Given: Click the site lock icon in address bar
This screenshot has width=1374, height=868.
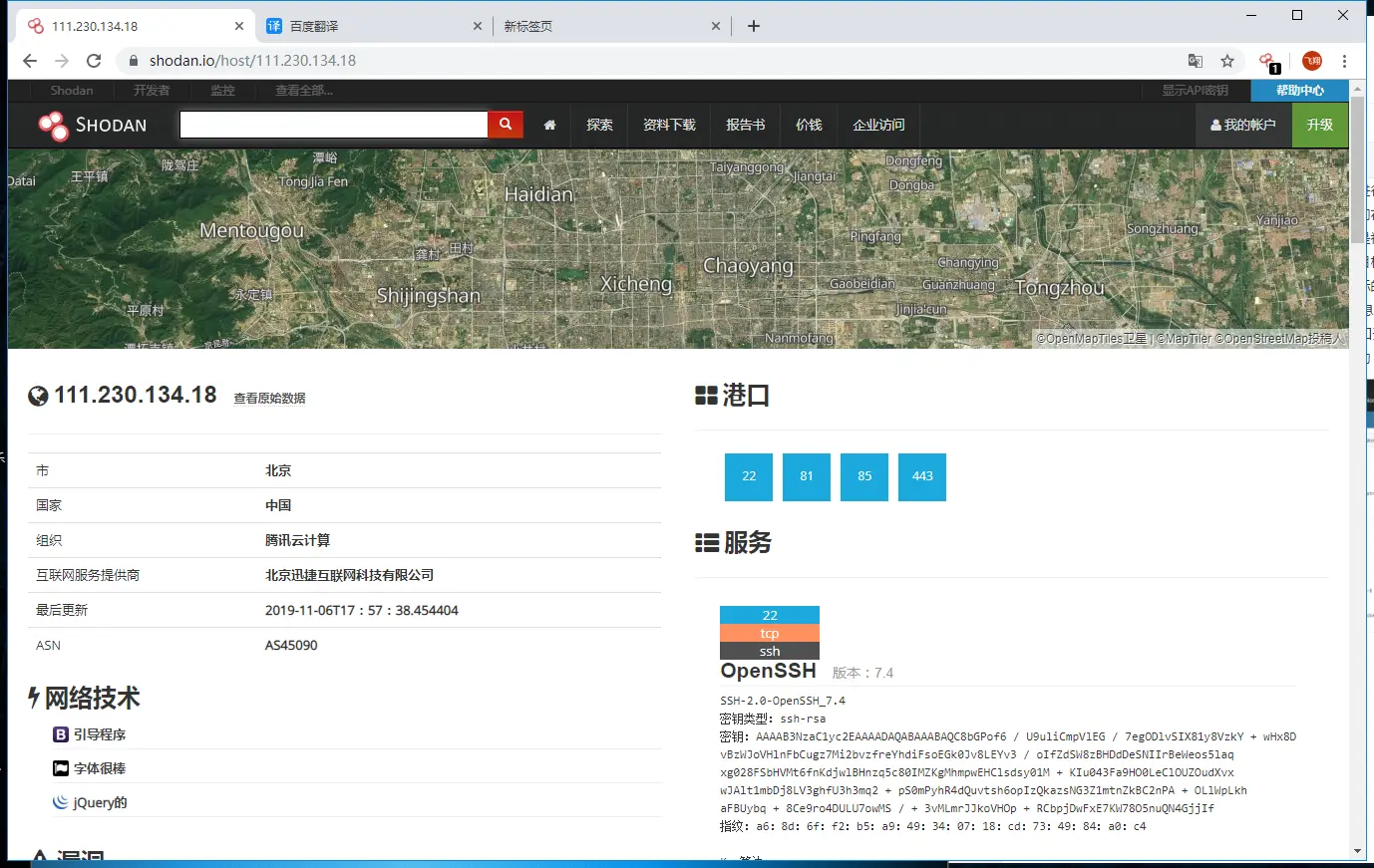Looking at the screenshot, I should coord(134,61).
